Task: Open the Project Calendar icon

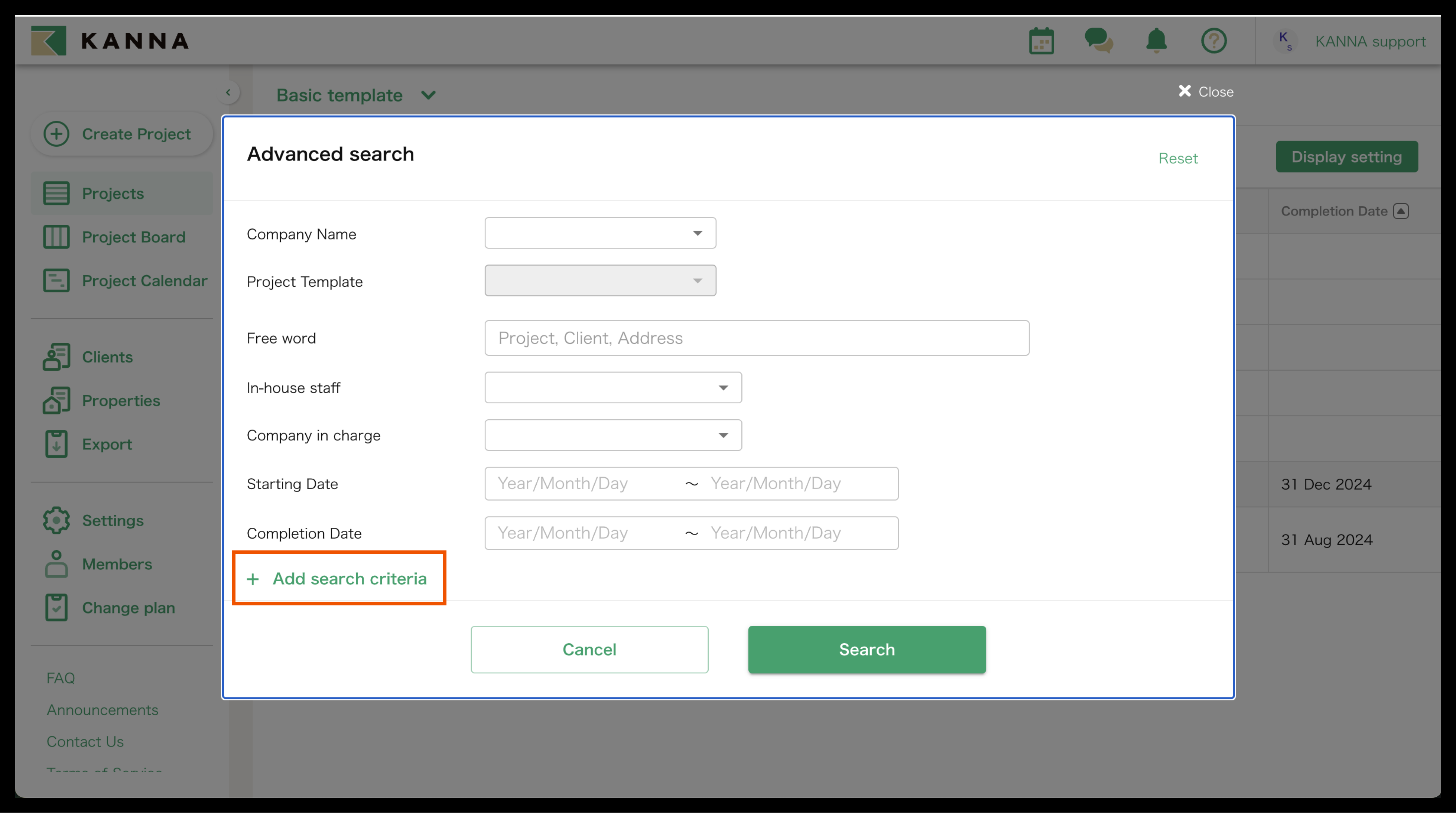Action: coord(56,280)
